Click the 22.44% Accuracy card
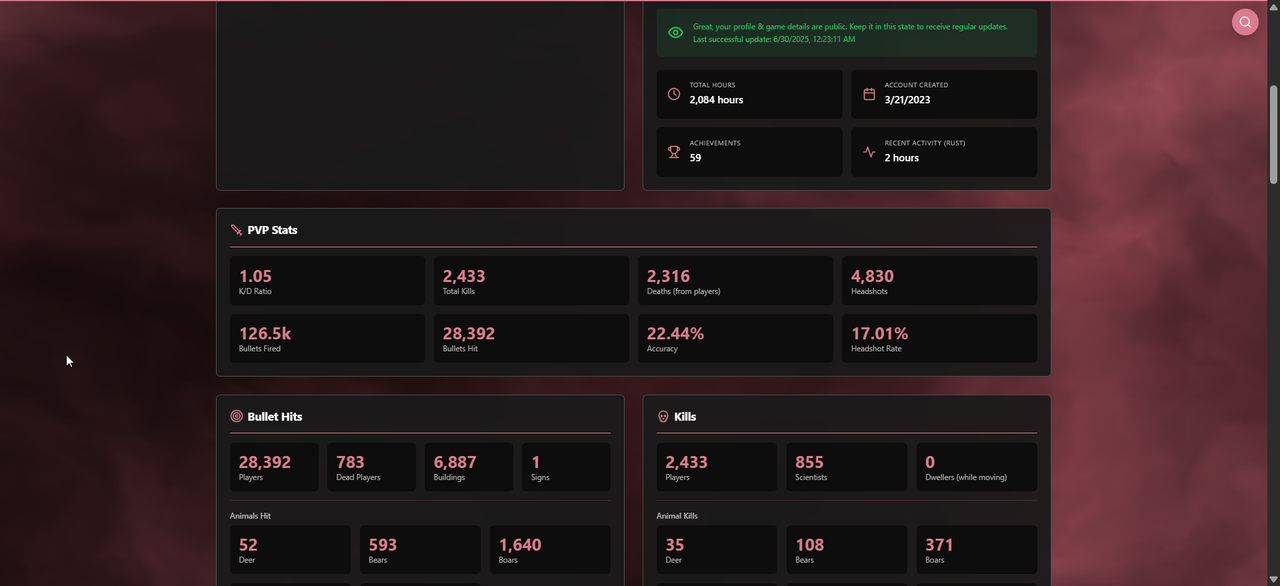The width and height of the screenshot is (1280, 586). tap(735, 338)
